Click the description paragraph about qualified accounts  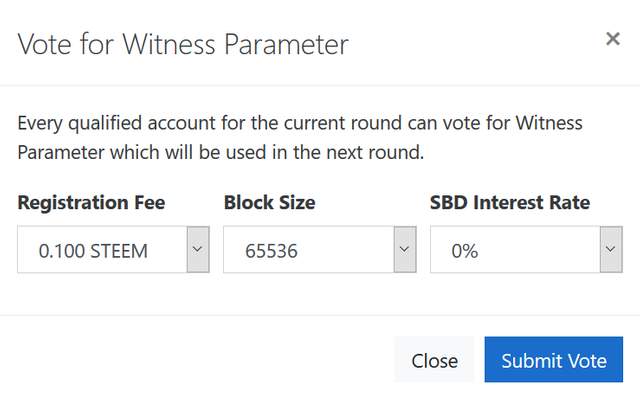coord(300,138)
